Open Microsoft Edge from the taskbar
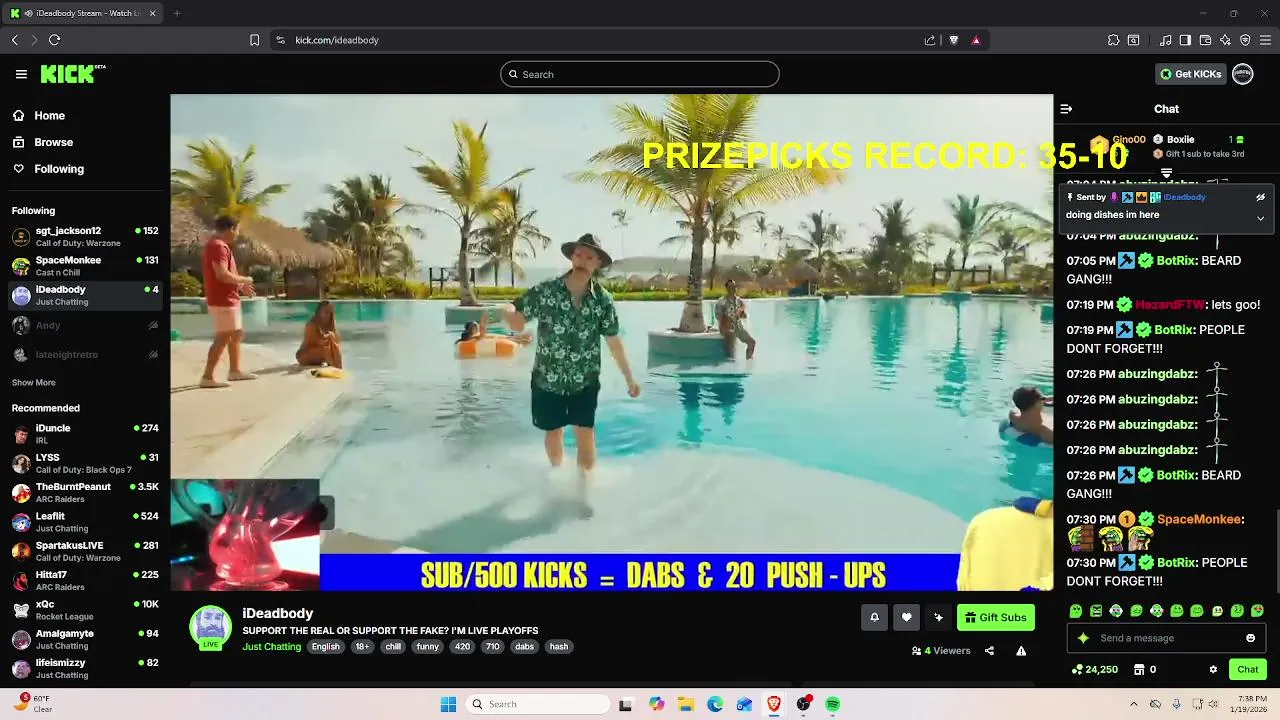Image resolution: width=1280 pixels, height=720 pixels. point(715,704)
